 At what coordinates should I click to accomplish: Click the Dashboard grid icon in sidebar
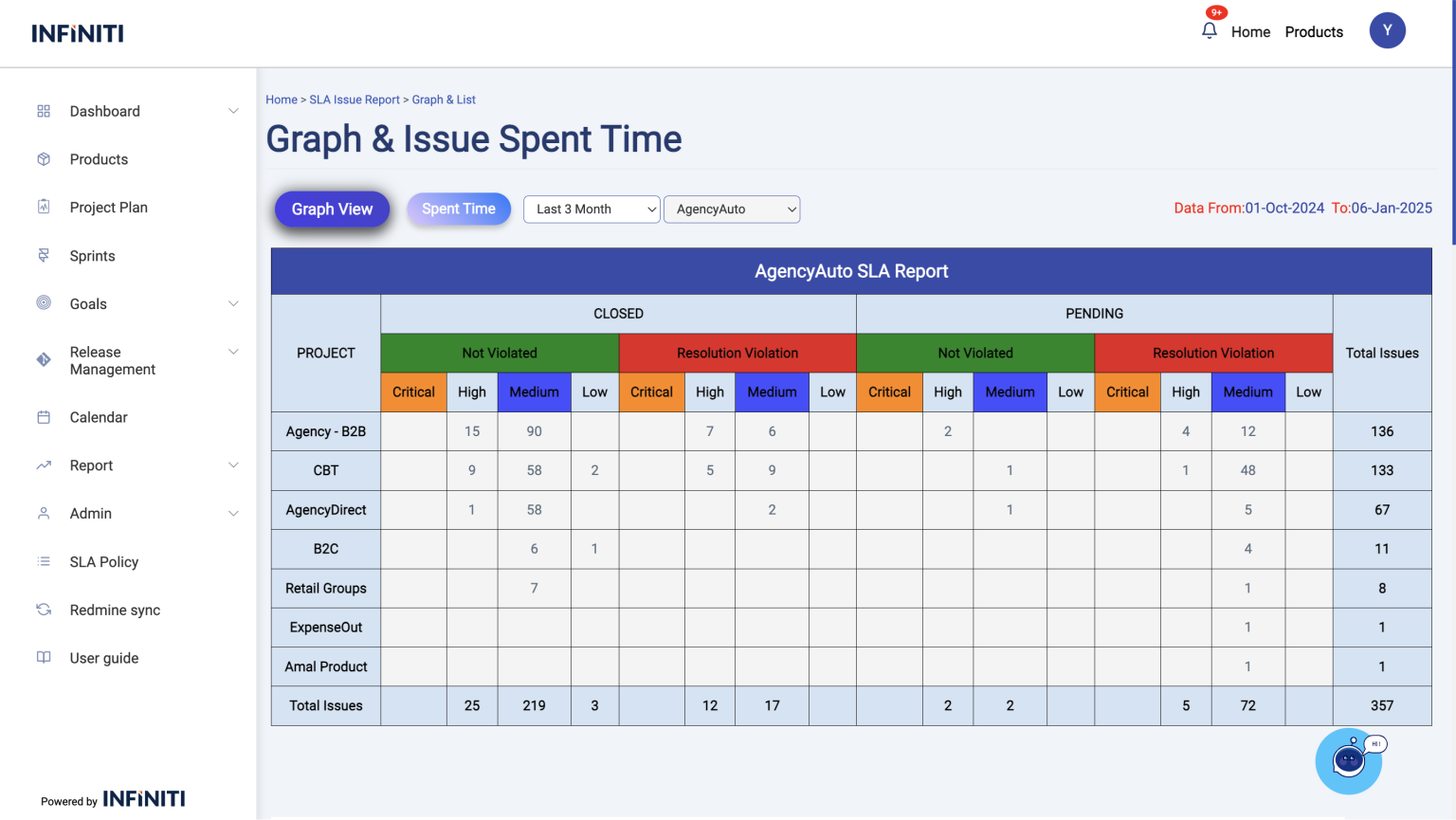(44, 111)
